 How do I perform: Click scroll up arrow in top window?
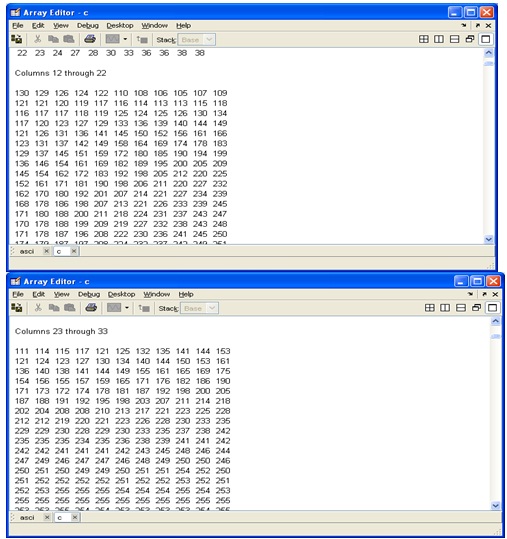pyautogui.click(x=488, y=53)
